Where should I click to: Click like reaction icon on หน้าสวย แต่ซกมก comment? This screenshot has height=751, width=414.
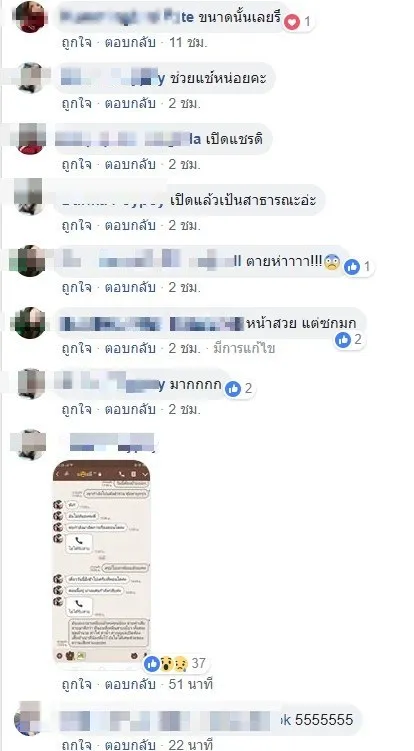point(343,340)
